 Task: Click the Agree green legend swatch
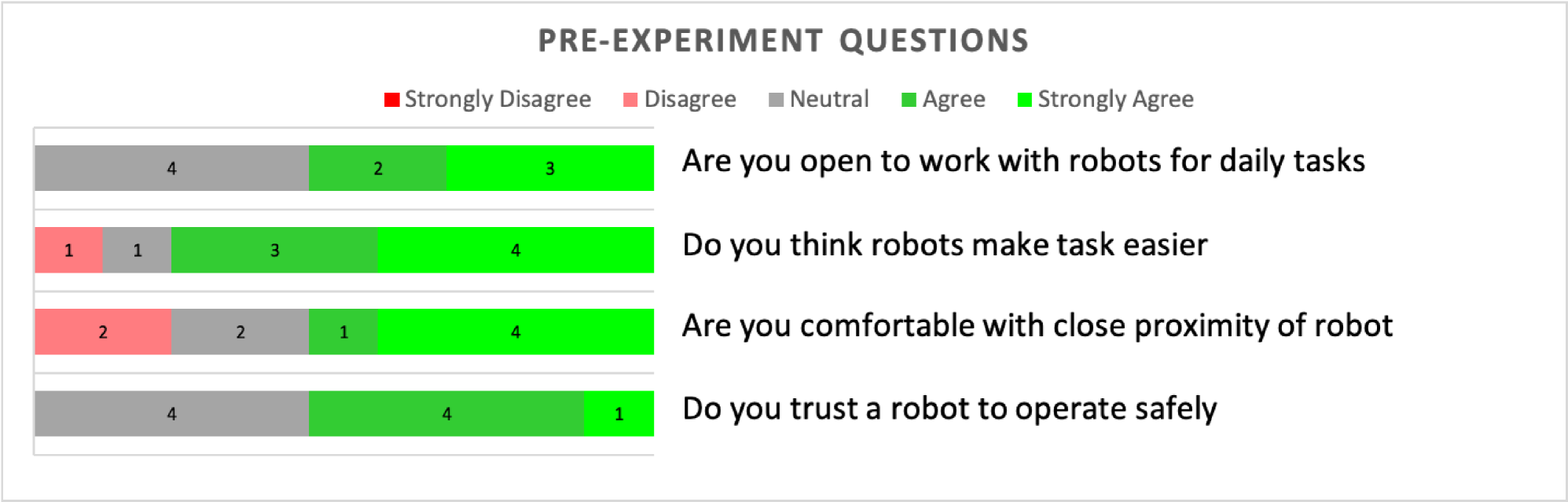coord(909,100)
